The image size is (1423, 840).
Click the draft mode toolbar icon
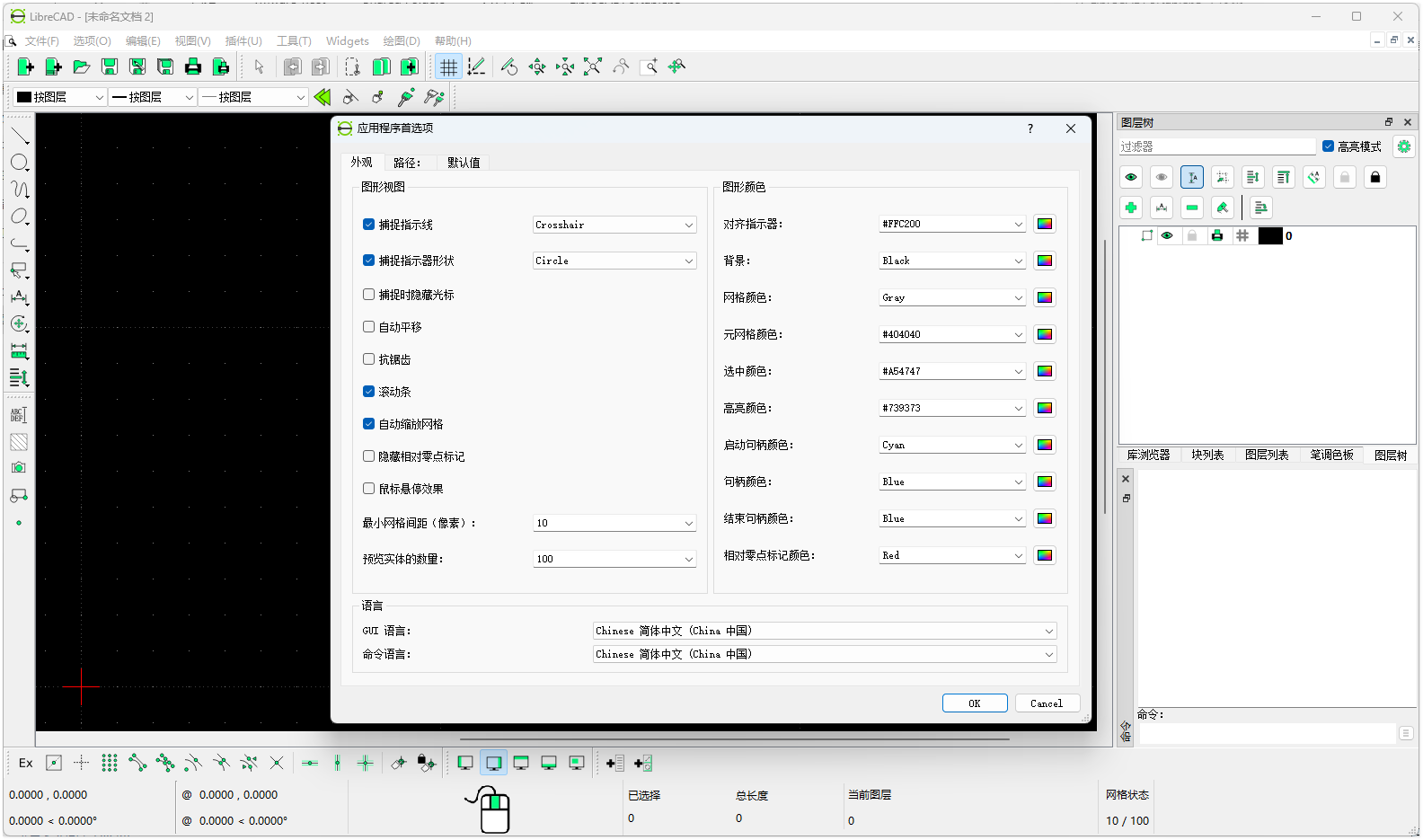point(476,66)
